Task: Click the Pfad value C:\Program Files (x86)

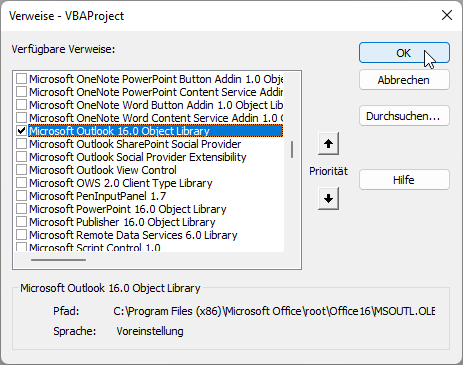Action: pyautogui.click(x=274, y=311)
